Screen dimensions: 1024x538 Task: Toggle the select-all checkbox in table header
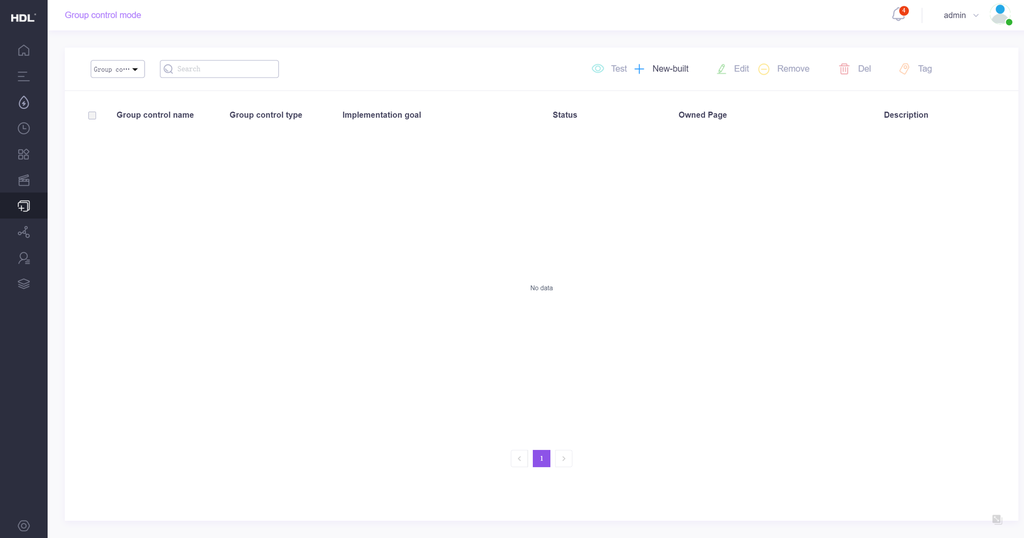click(92, 115)
